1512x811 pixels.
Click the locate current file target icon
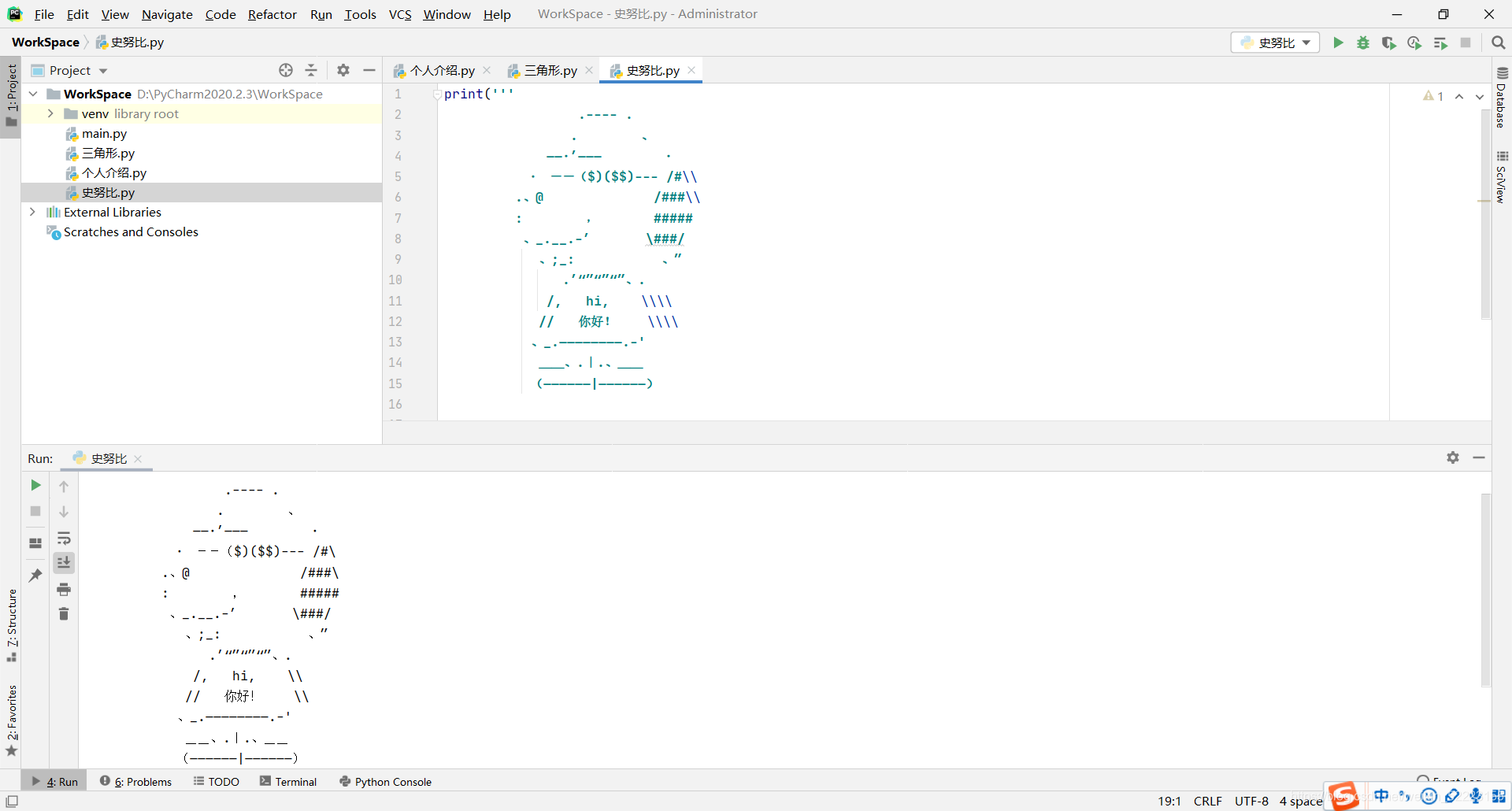286,70
